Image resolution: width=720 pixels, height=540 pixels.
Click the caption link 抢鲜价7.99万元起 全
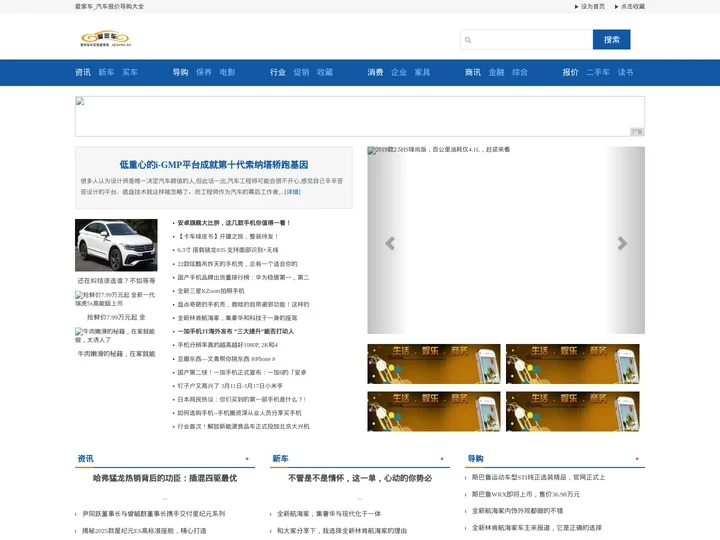pyautogui.click(x=116, y=317)
